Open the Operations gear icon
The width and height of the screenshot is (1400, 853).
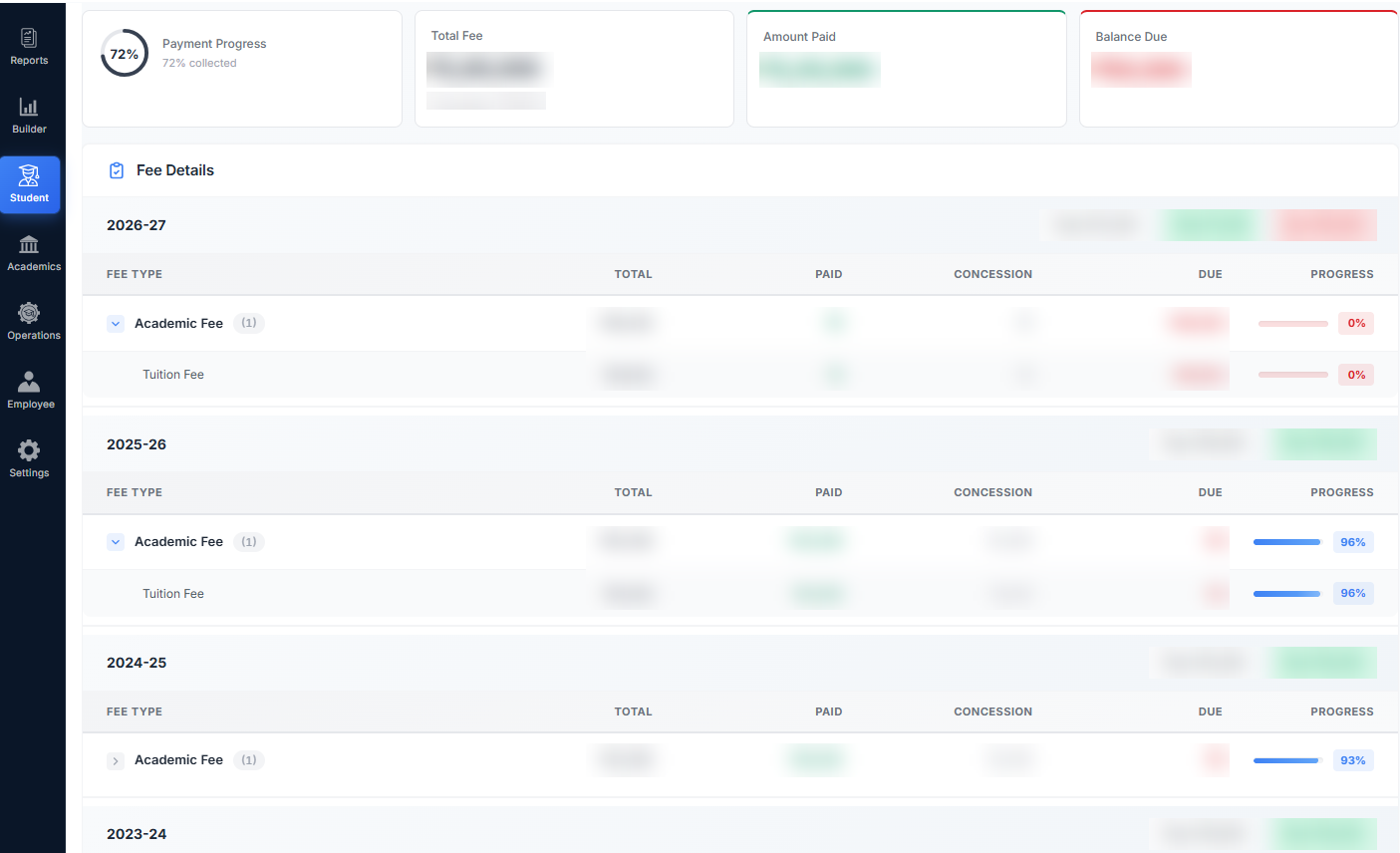tap(29, 313)
